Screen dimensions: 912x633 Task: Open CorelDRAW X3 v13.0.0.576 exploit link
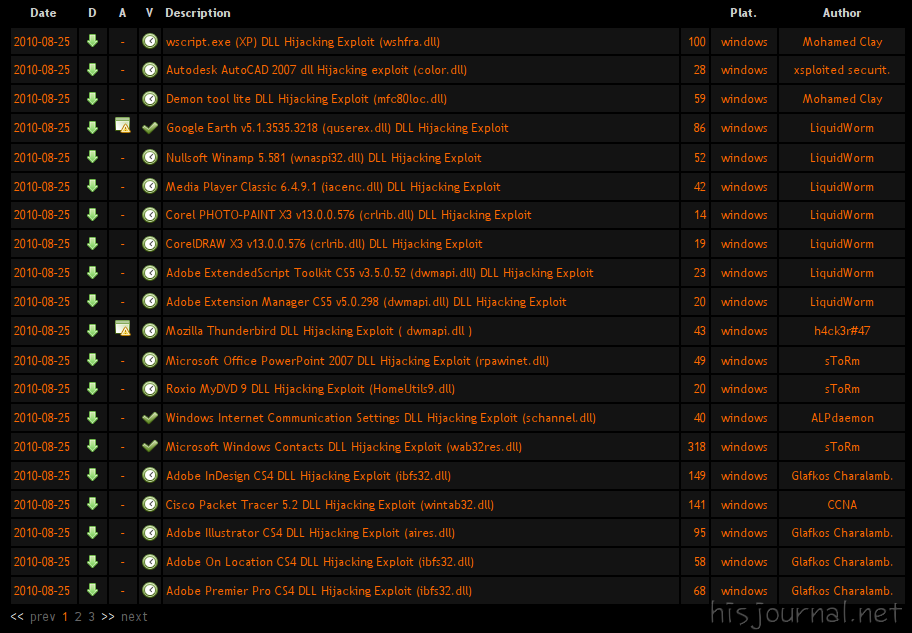(x=324, y=244)
